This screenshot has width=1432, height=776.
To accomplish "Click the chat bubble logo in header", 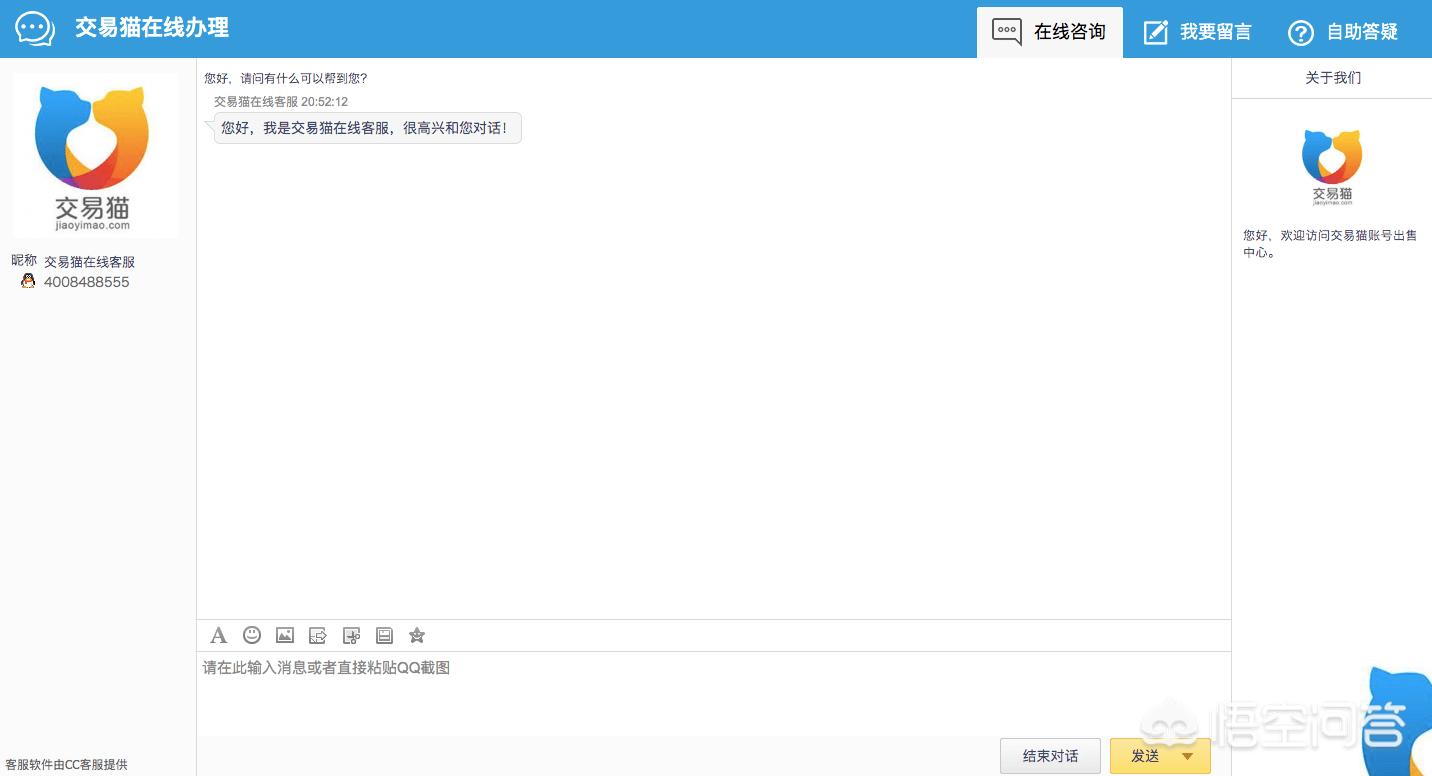I will [x=35, y=28].
